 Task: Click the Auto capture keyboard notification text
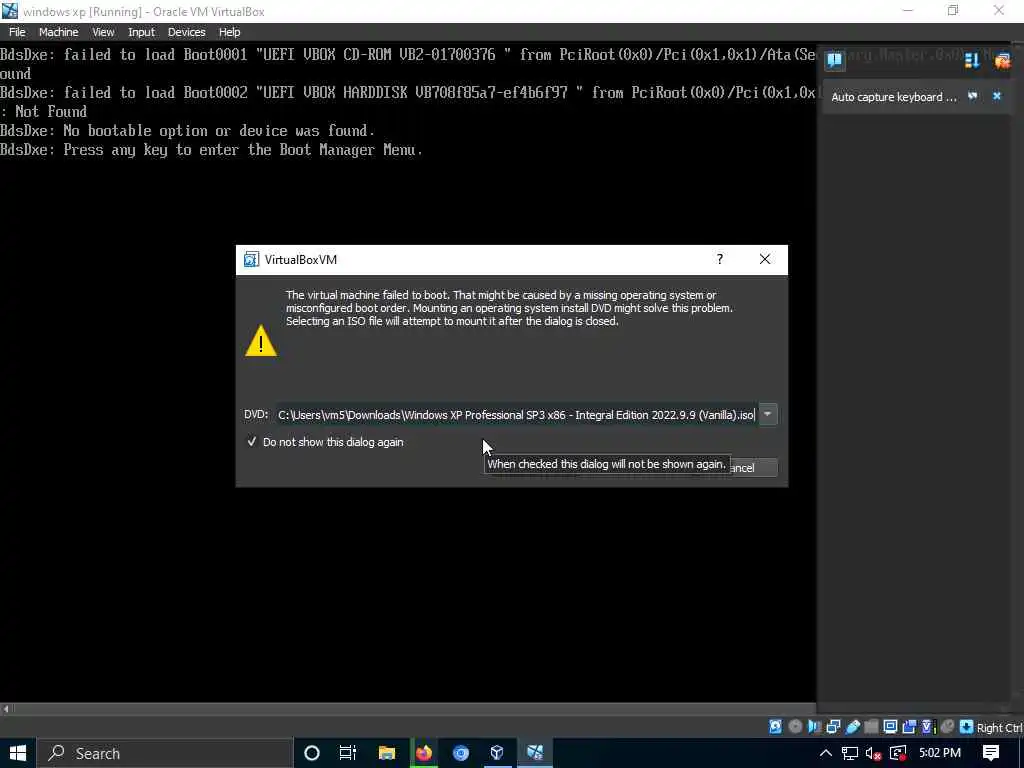[893, 97]
